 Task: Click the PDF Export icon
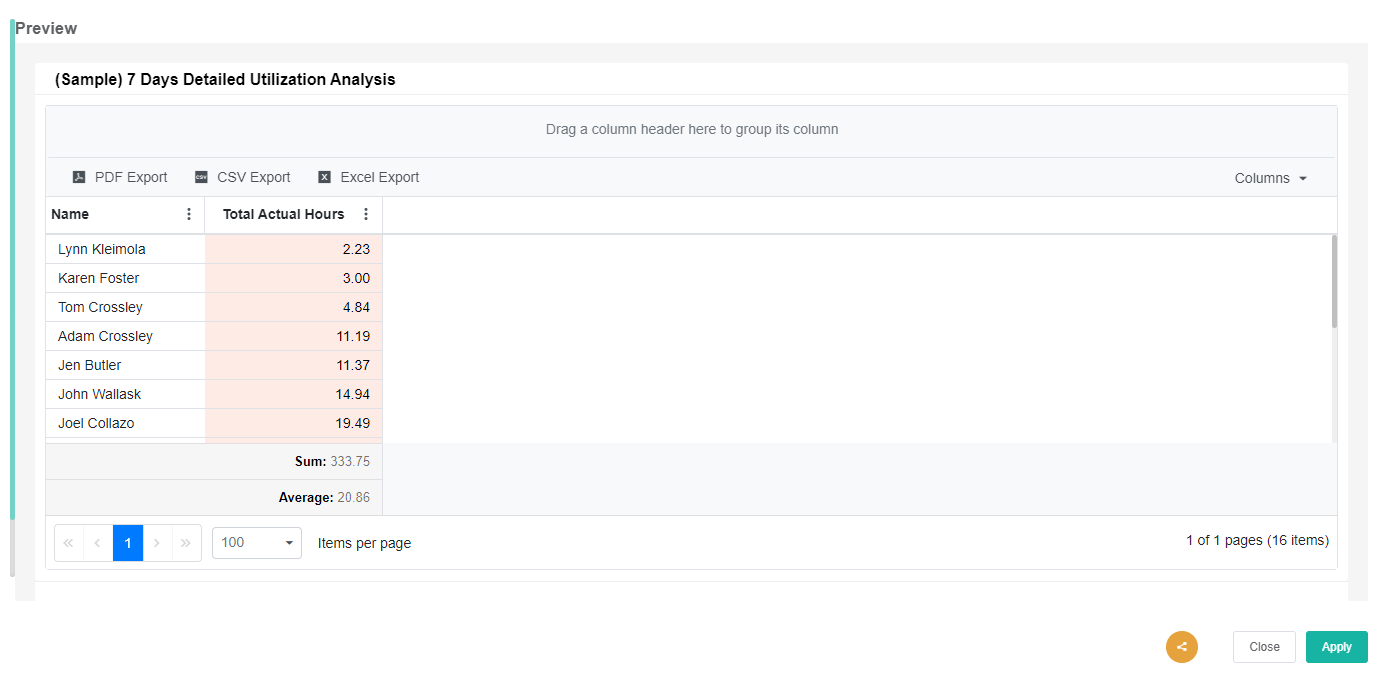[x=79, y=177]
